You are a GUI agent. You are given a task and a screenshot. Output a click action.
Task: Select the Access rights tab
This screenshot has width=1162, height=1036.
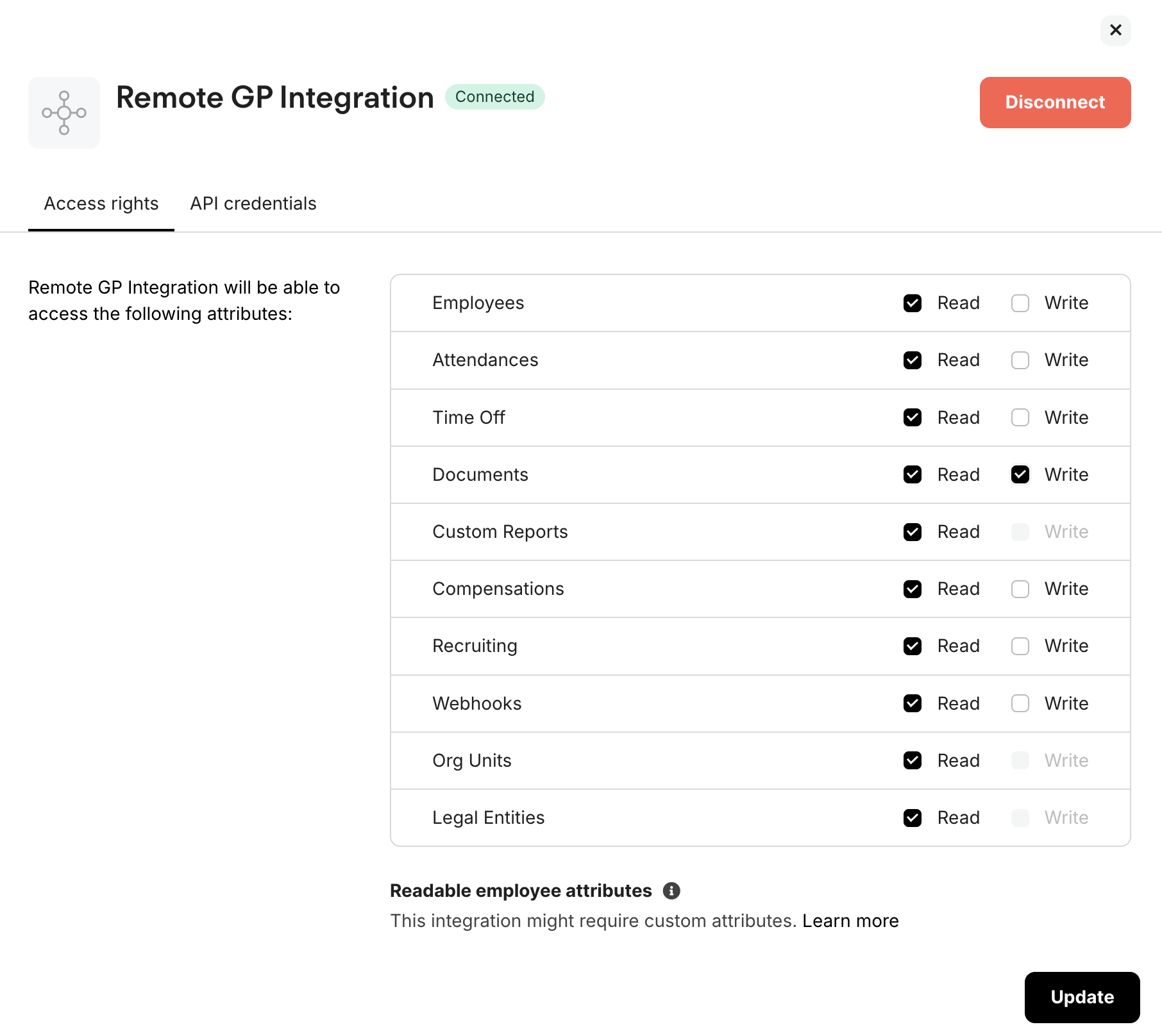coord(101,203)
